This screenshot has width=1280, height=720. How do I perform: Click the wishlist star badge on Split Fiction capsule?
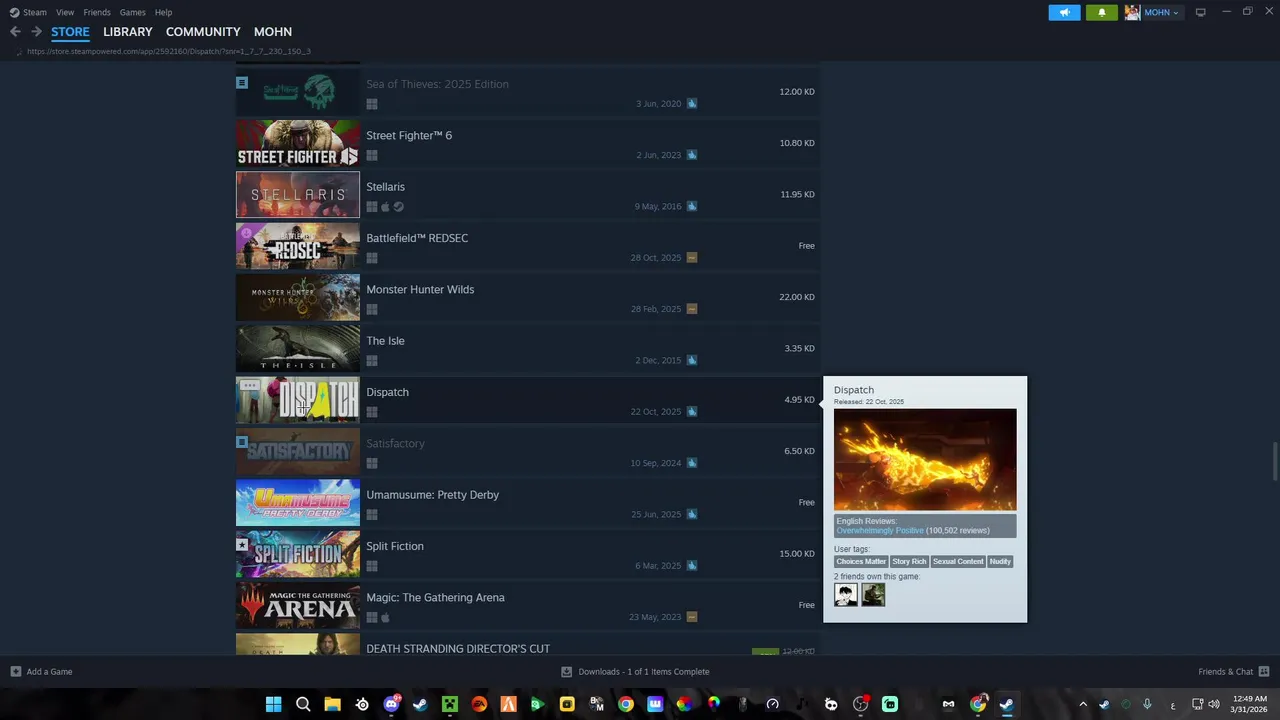pyautogui.click(x=242, y=545)
